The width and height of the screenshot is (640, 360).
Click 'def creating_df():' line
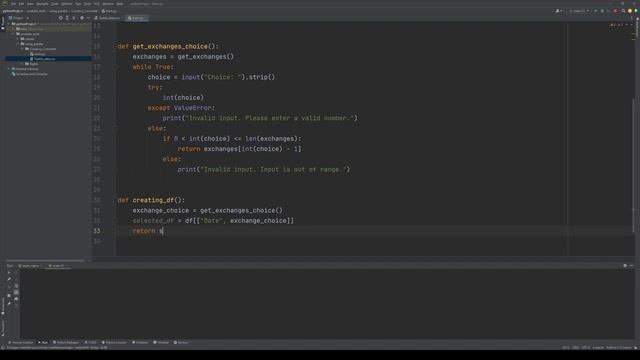click(151, 200)
